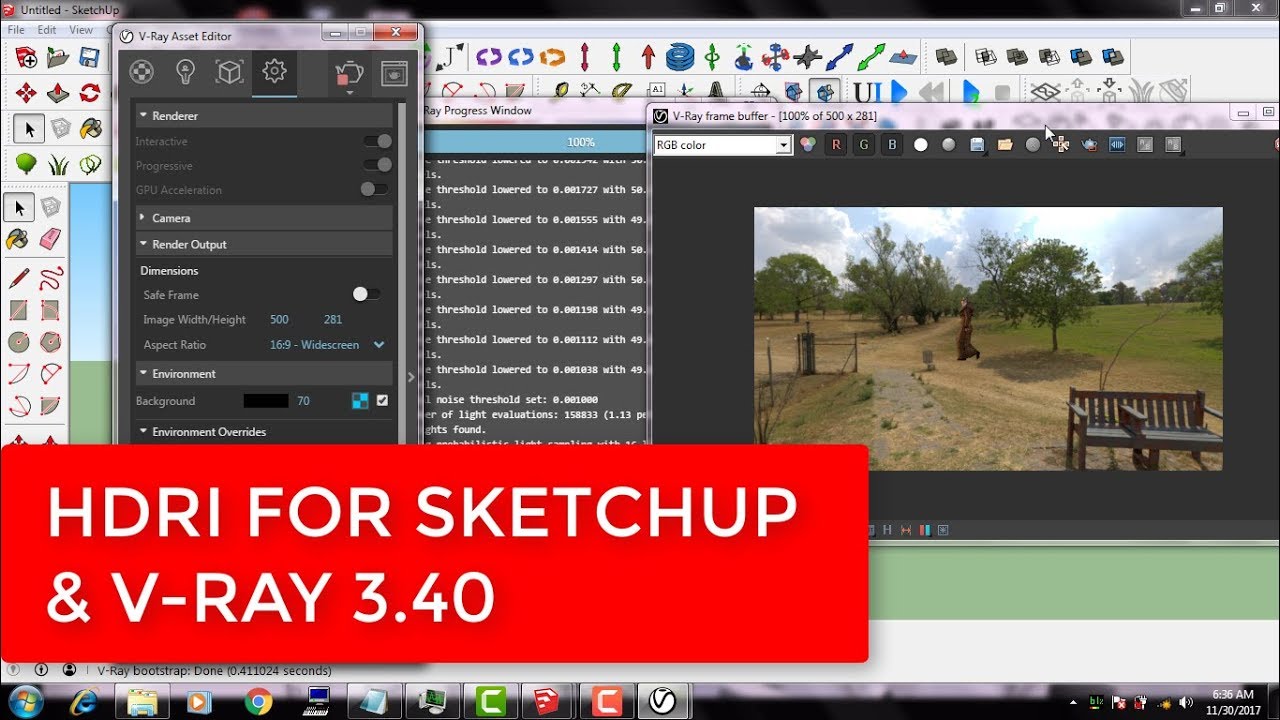
Task: Click the 100% render progress bar
Action: pos(535,142)
